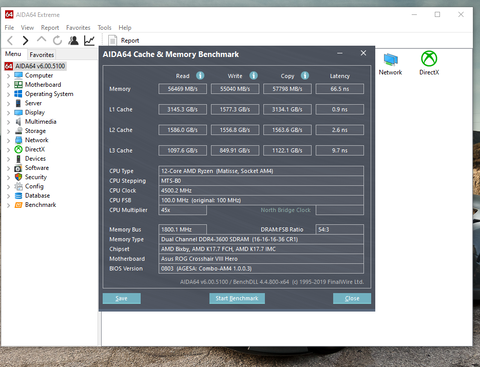Click Close in the benchmark dialog
This screenshot has height=367, width=480.
(352, 298)
